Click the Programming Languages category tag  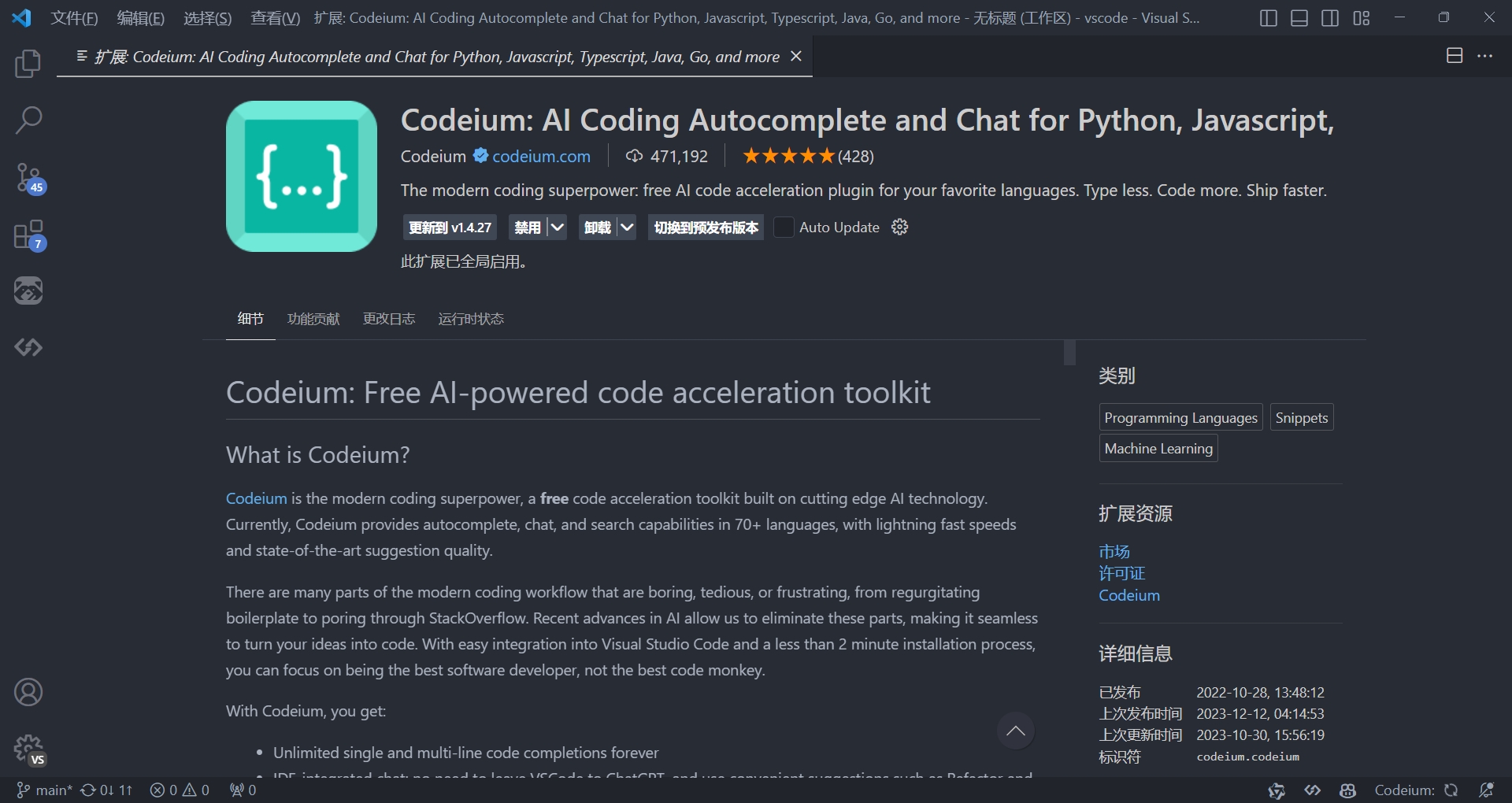(x=1180, y=417)
